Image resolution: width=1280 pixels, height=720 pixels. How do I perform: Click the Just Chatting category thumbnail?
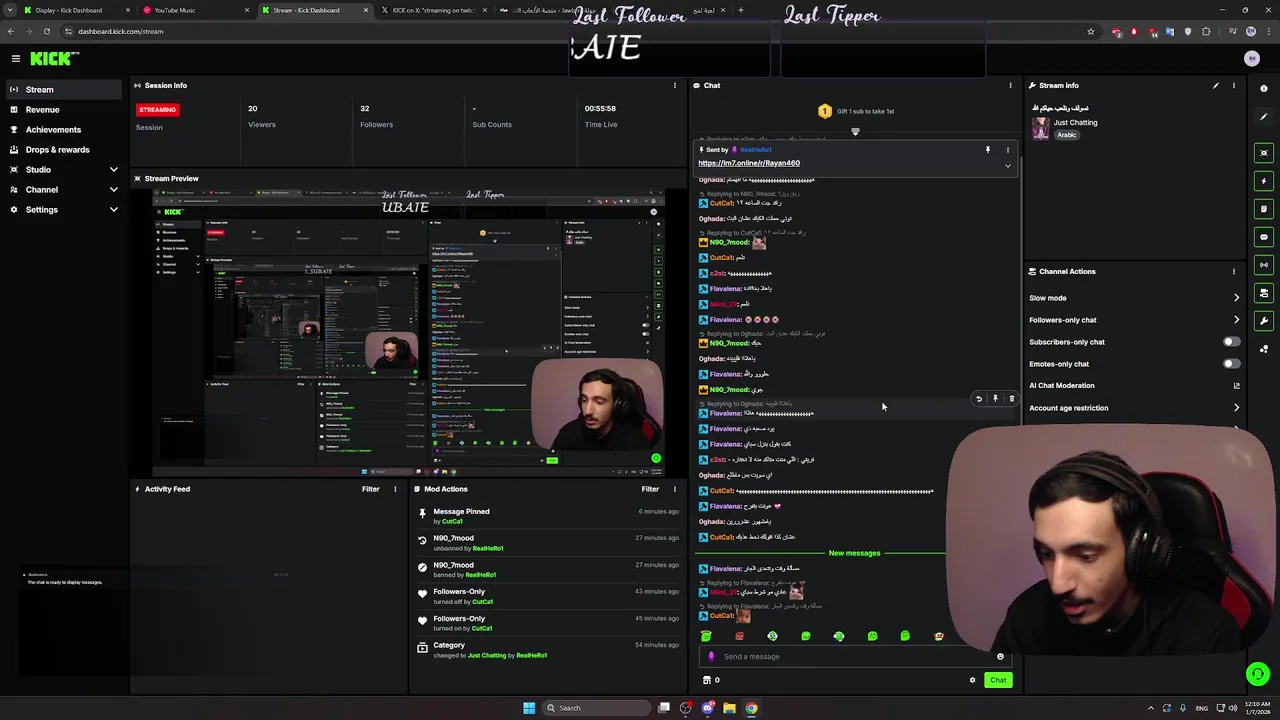coord(1040,129)
